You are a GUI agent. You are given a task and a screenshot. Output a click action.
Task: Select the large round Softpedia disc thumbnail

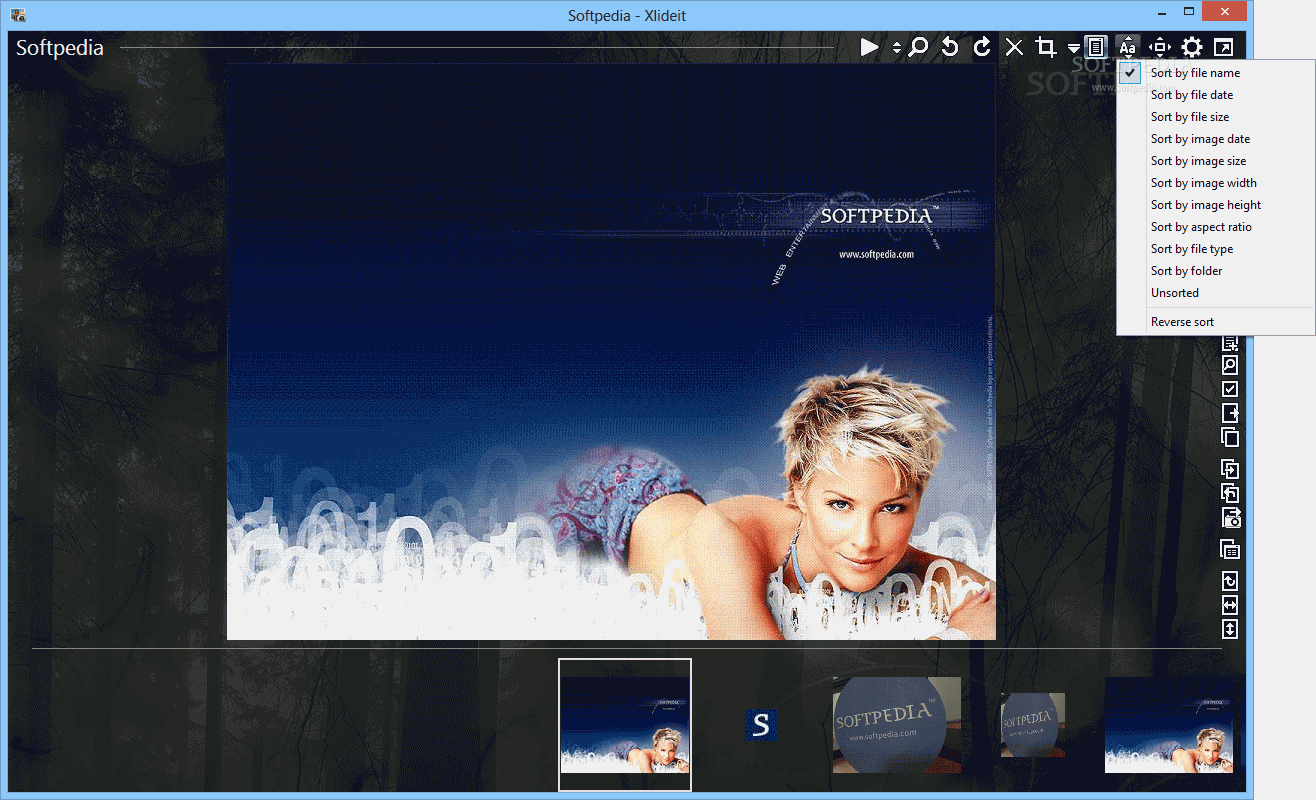click(x=897, y=725)
